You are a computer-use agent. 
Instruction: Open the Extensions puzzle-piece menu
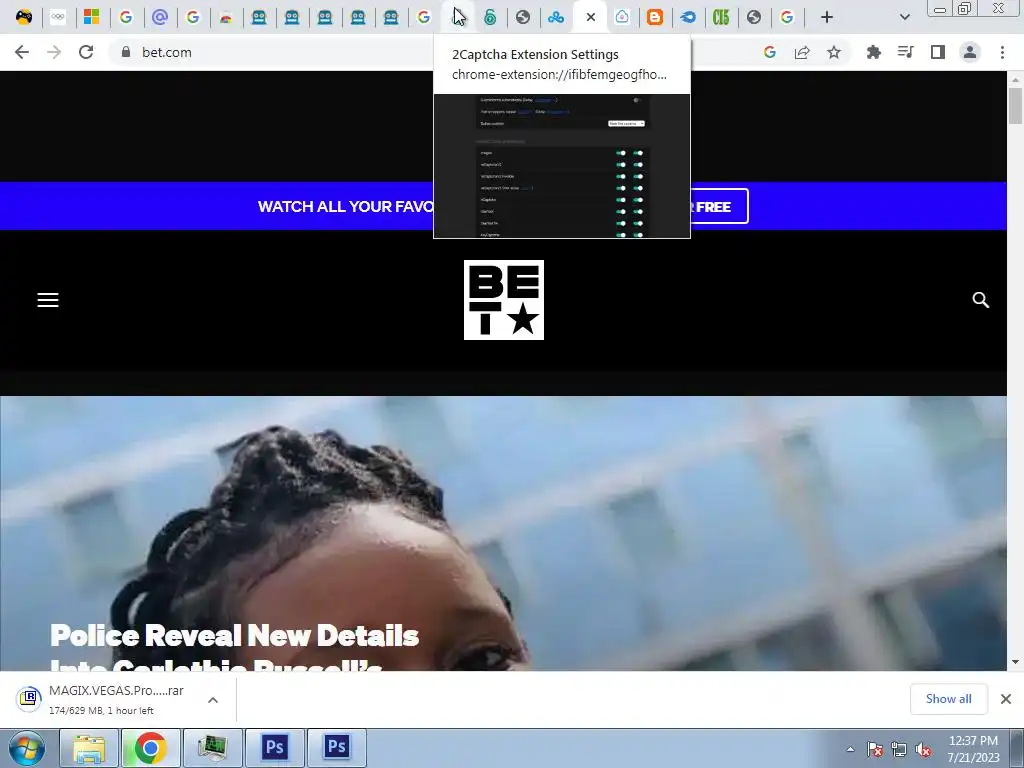click(873, 52)
